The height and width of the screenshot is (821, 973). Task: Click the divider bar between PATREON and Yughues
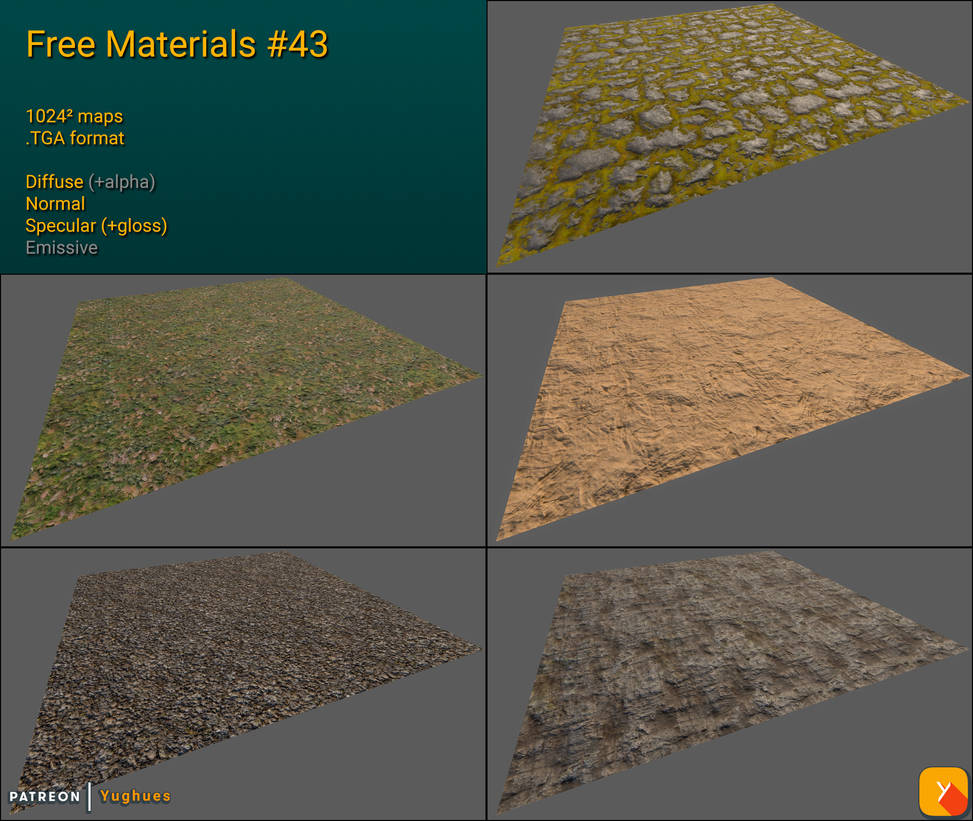pyautogui.click(x=90, y=797)
